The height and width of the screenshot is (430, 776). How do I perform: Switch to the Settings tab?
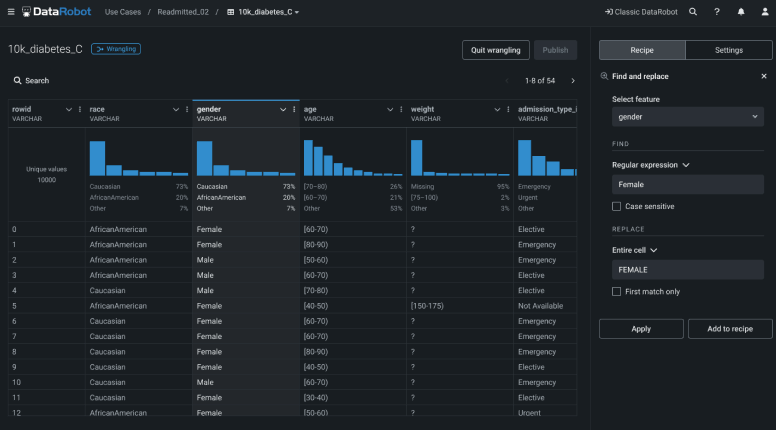pos(728,50)
